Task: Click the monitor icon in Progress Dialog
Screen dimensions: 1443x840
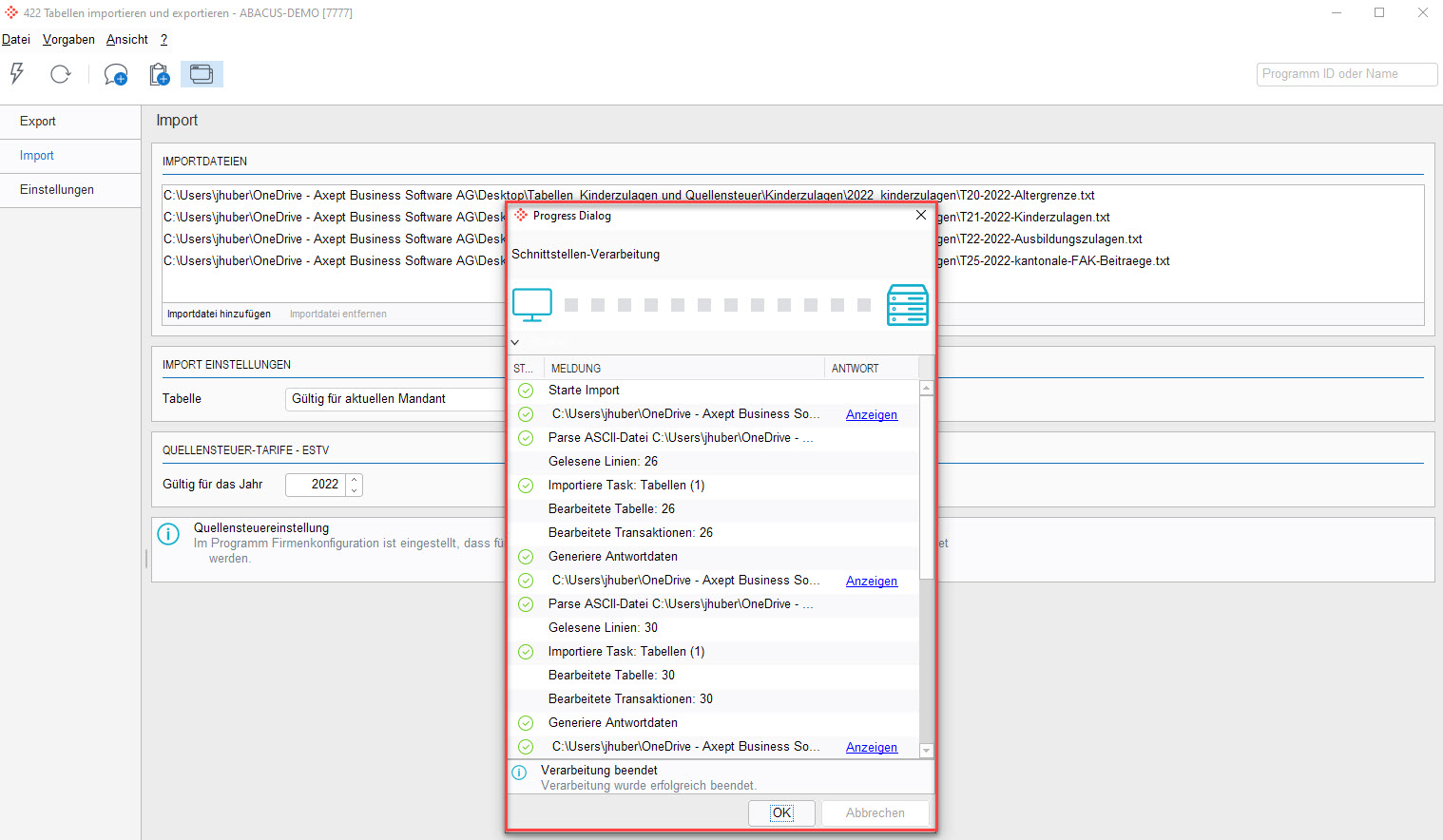Action: [532, 305]
